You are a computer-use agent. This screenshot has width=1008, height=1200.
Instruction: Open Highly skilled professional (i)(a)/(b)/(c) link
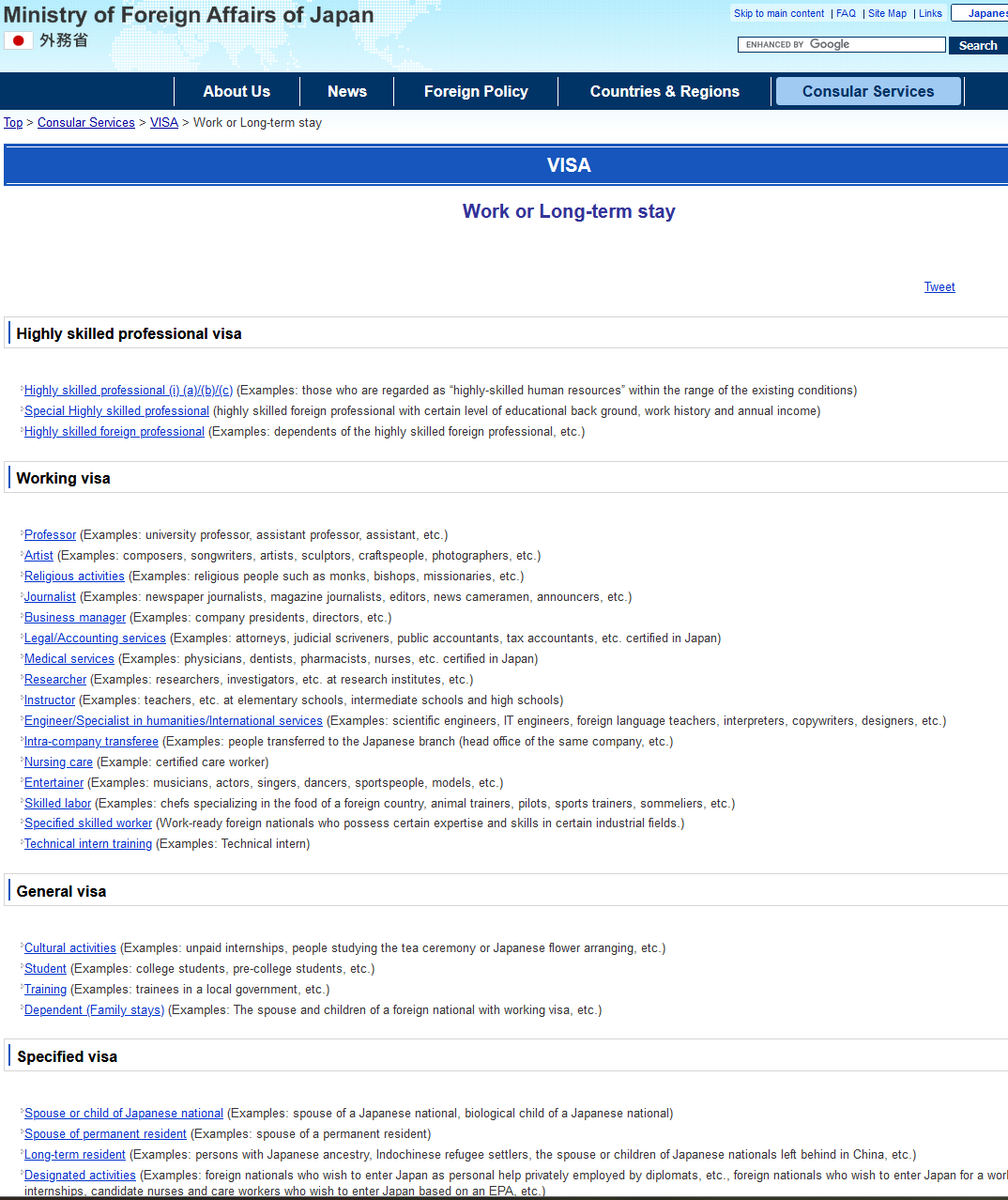[x=129, y=391]
